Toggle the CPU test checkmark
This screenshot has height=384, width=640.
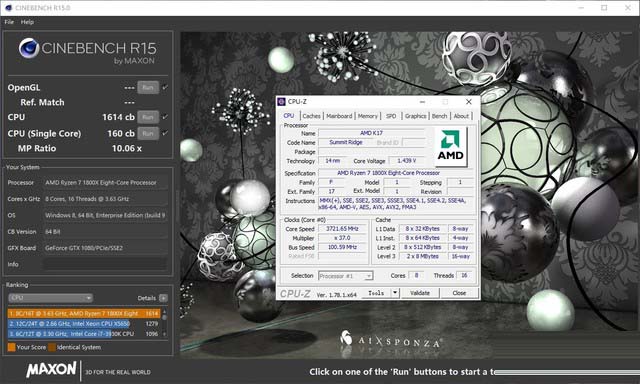(165, 117)
